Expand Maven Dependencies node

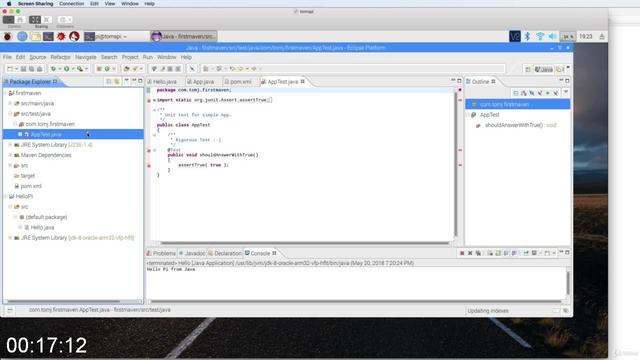pyautogui.click(x=10, y=155)
